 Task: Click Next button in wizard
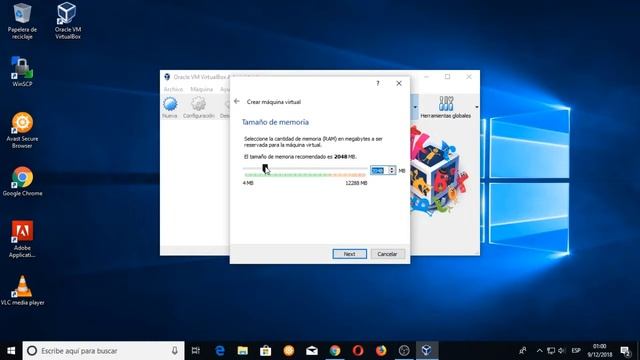coord(349,254)
